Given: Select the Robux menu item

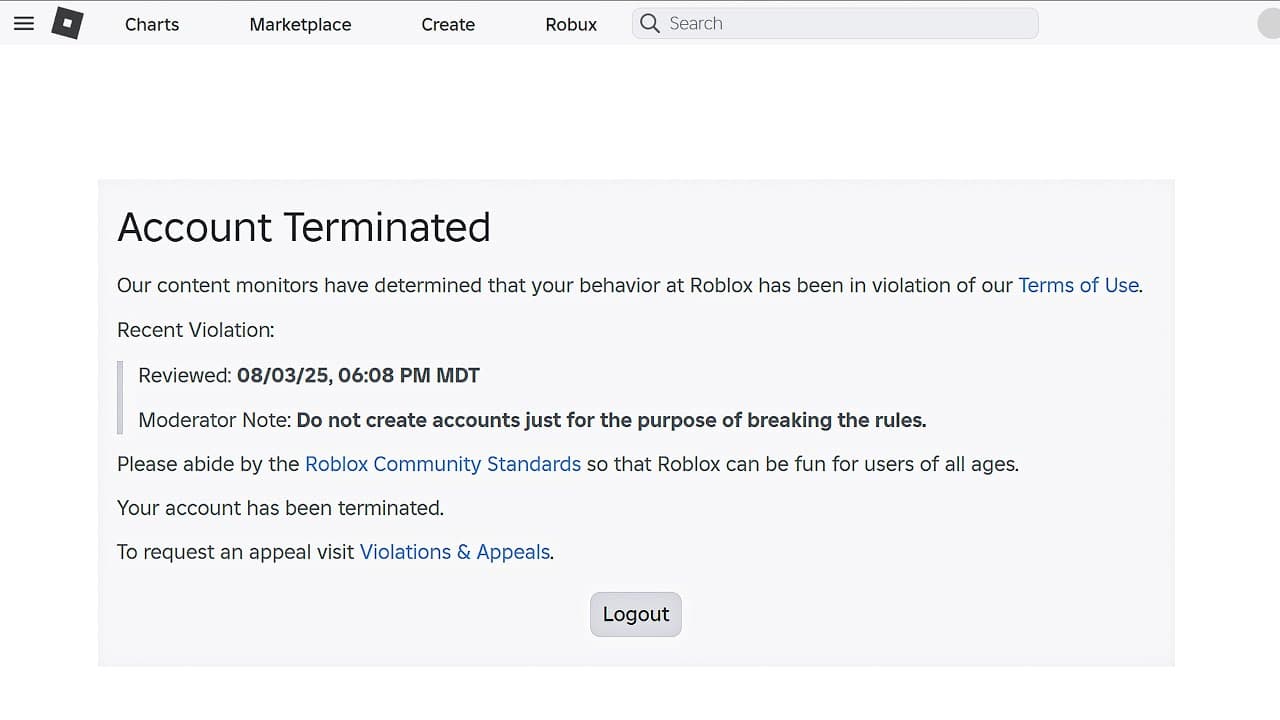Looking at the screenshot, I should (571, 24).
